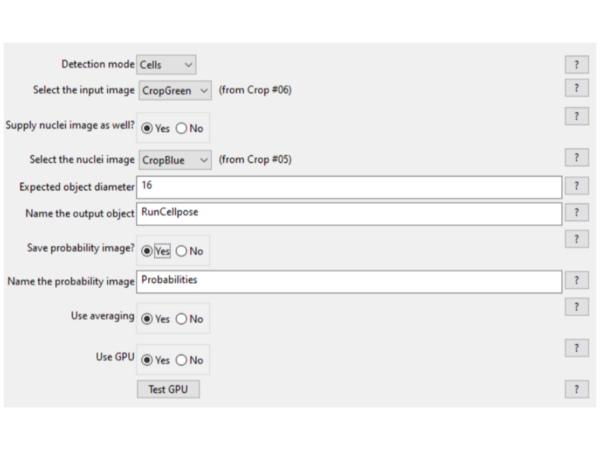
Task: Open help for Select the nuclei image
Action: coord(575,157)
